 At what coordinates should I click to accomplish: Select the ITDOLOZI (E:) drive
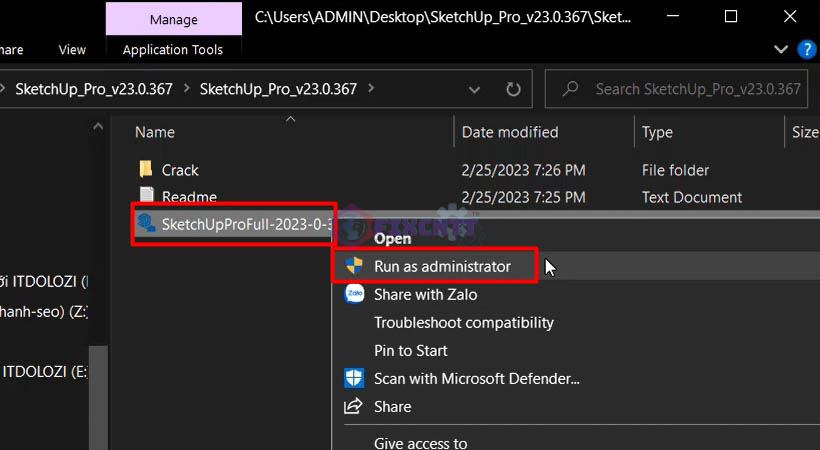coord(44,372)
